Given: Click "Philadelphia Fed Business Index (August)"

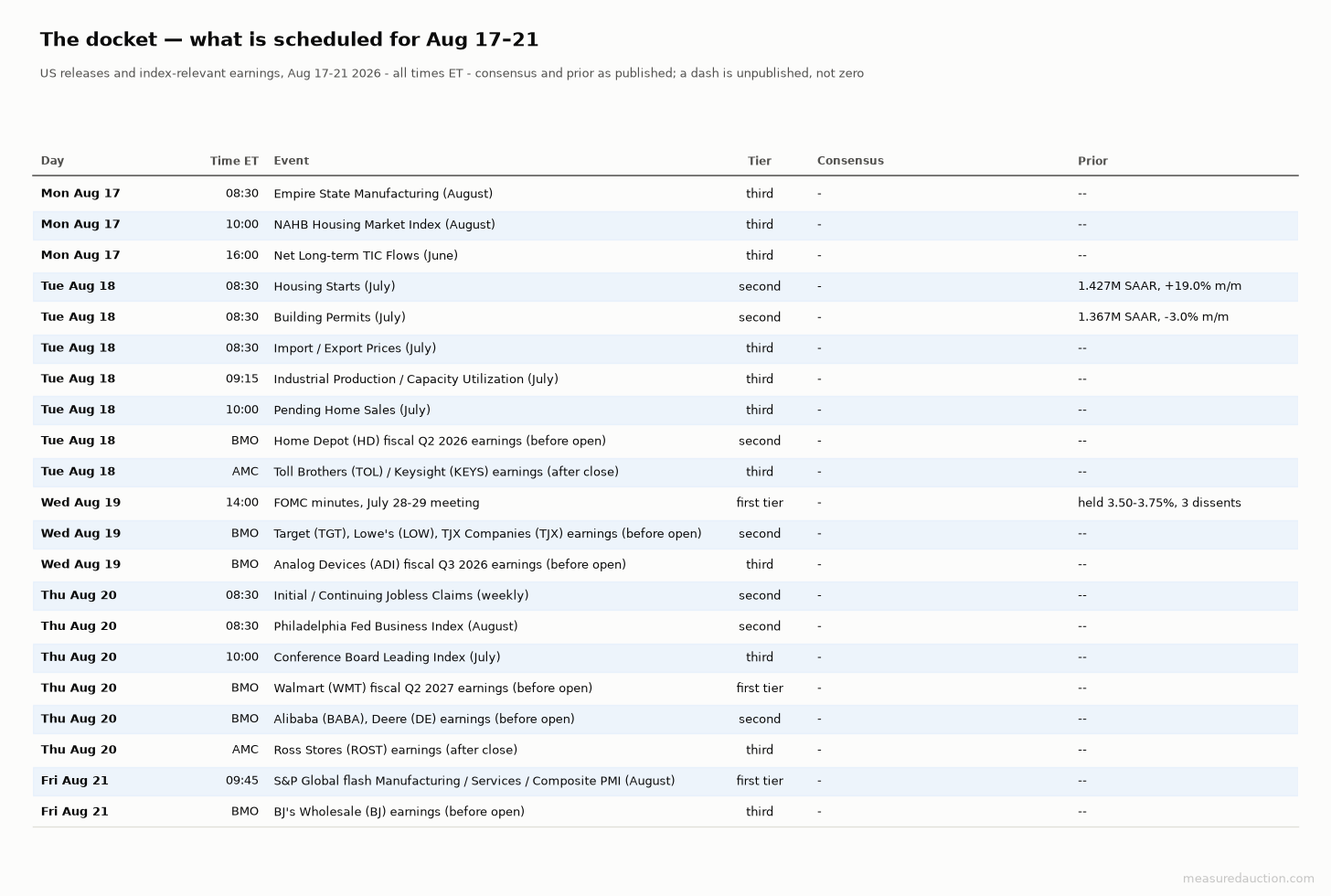Looking at the screenshot, I should click(396, 626).
